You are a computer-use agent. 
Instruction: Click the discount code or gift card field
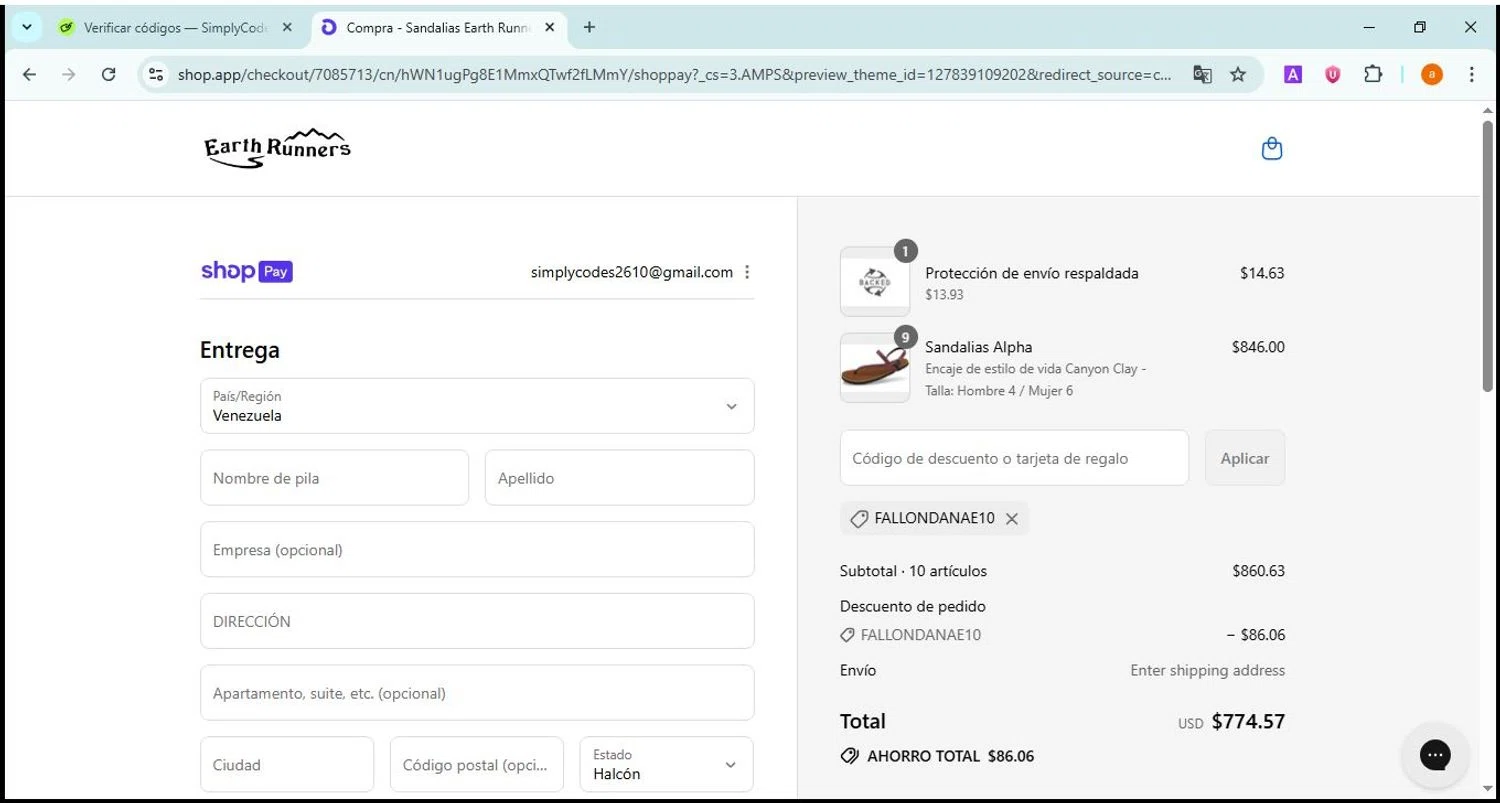tap(1014, 458)
